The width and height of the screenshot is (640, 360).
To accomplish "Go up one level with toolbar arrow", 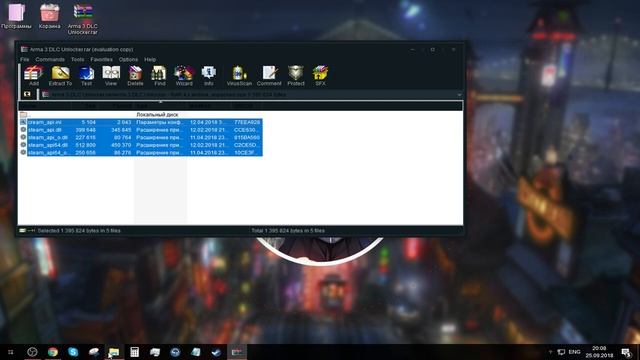I will (x=27, y=94).
